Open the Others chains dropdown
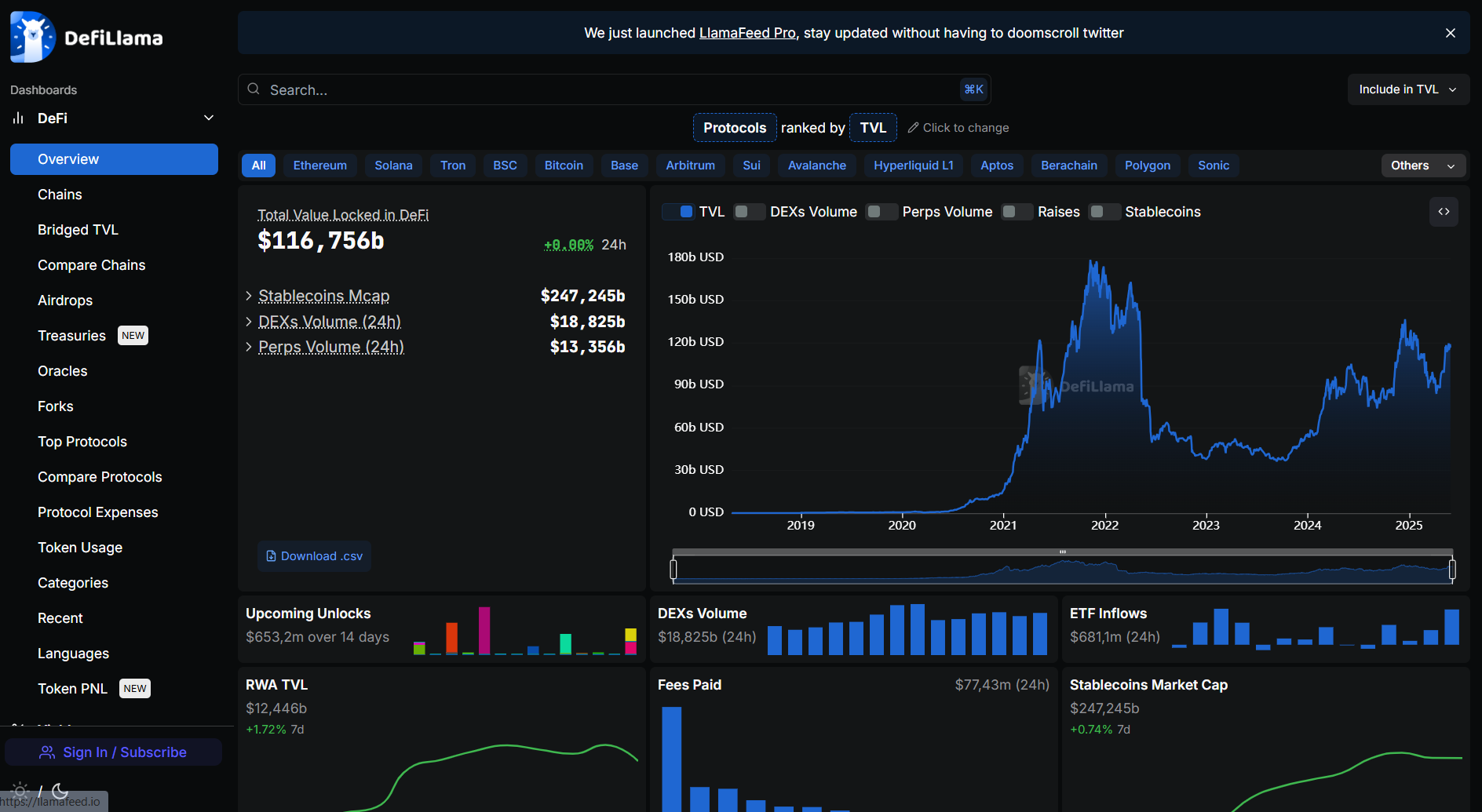The width and height of the screenshot is (1482, 812). point(1423,166)
